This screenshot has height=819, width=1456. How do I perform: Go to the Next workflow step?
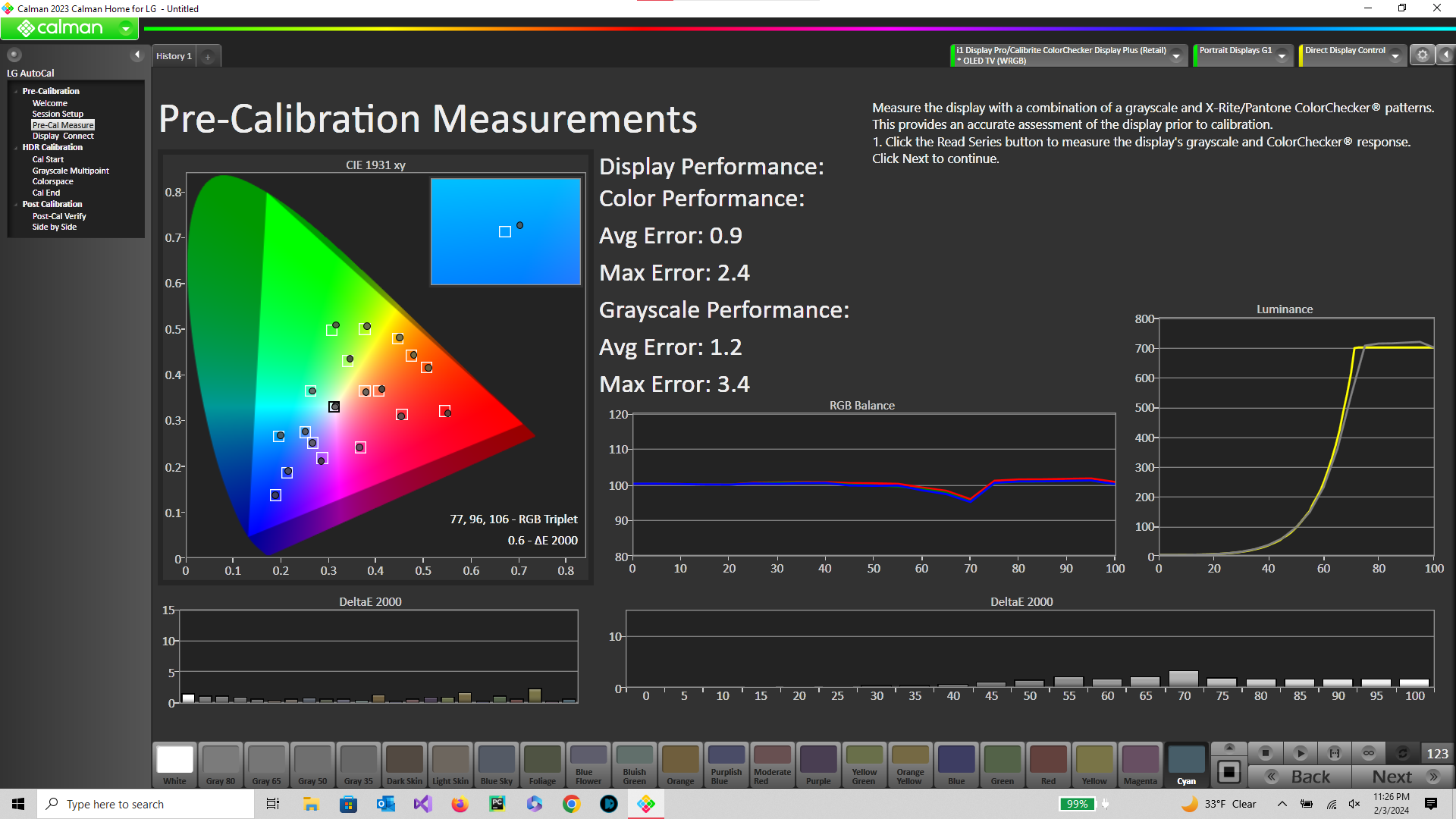tap(1403, 777)
